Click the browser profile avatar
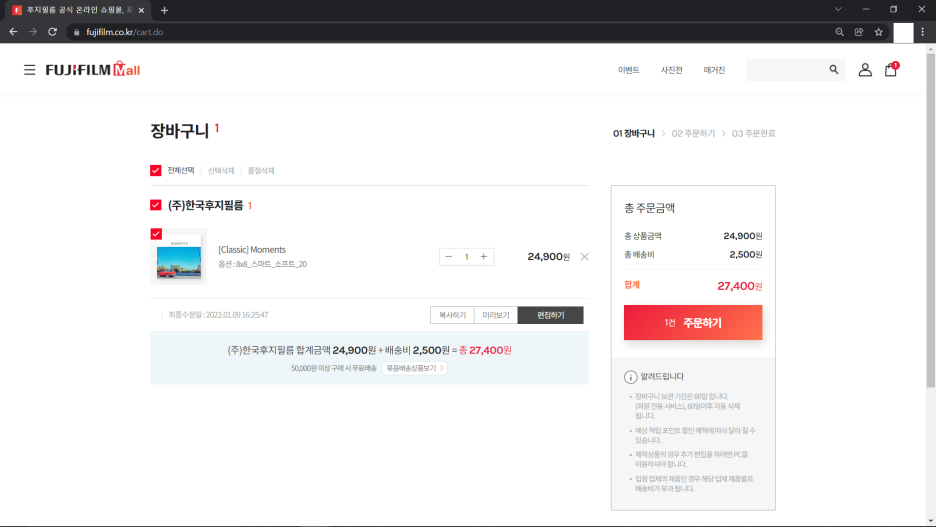 coord(903,32)
